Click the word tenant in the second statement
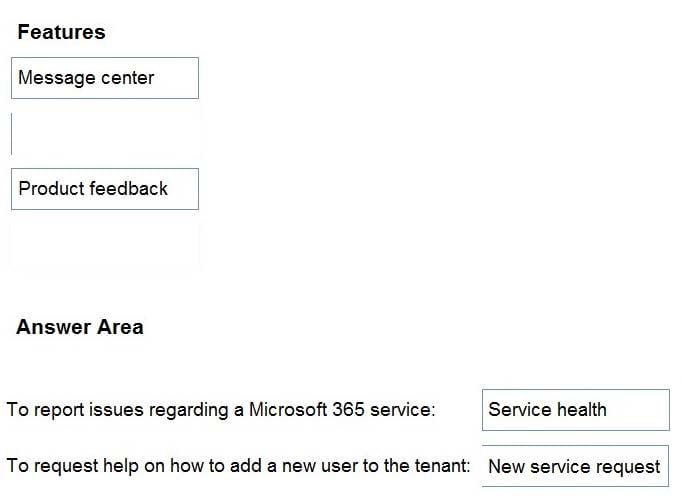682x502 pixels. [x=442, y=465]
